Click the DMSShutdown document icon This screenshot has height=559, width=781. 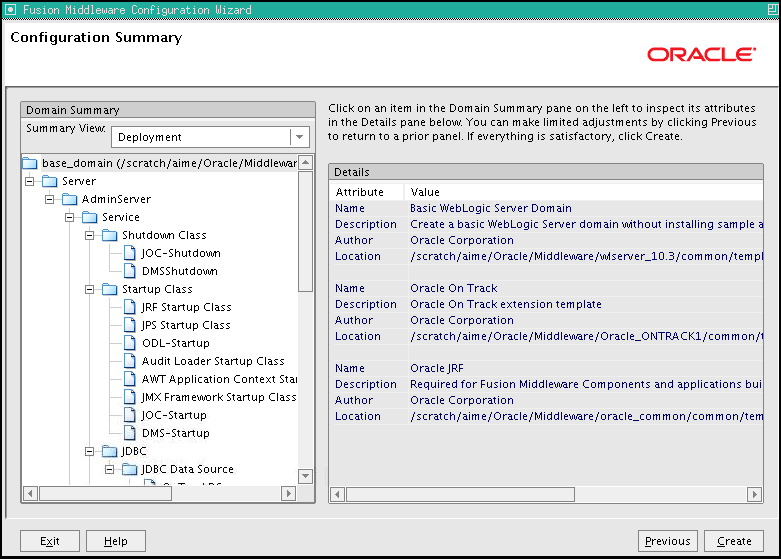(x=130, y=271)
